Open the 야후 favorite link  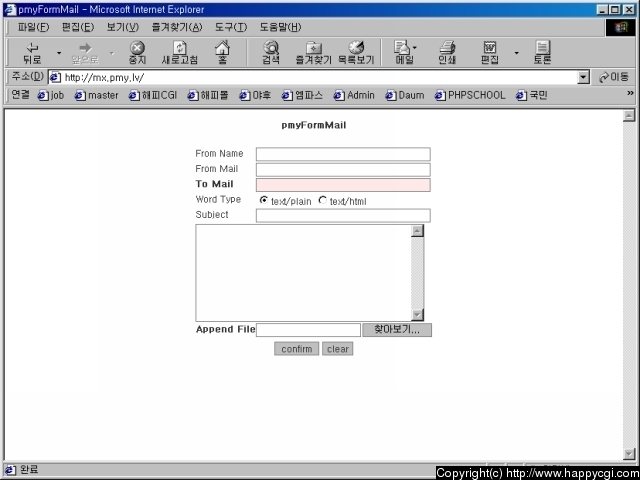click(255, 96)
